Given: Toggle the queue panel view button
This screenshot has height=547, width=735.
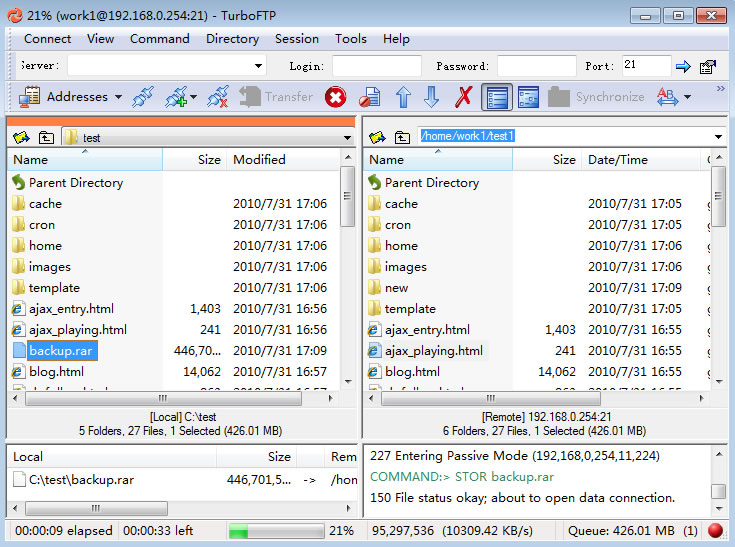Looking at the screenshot, I should point(528,97).
